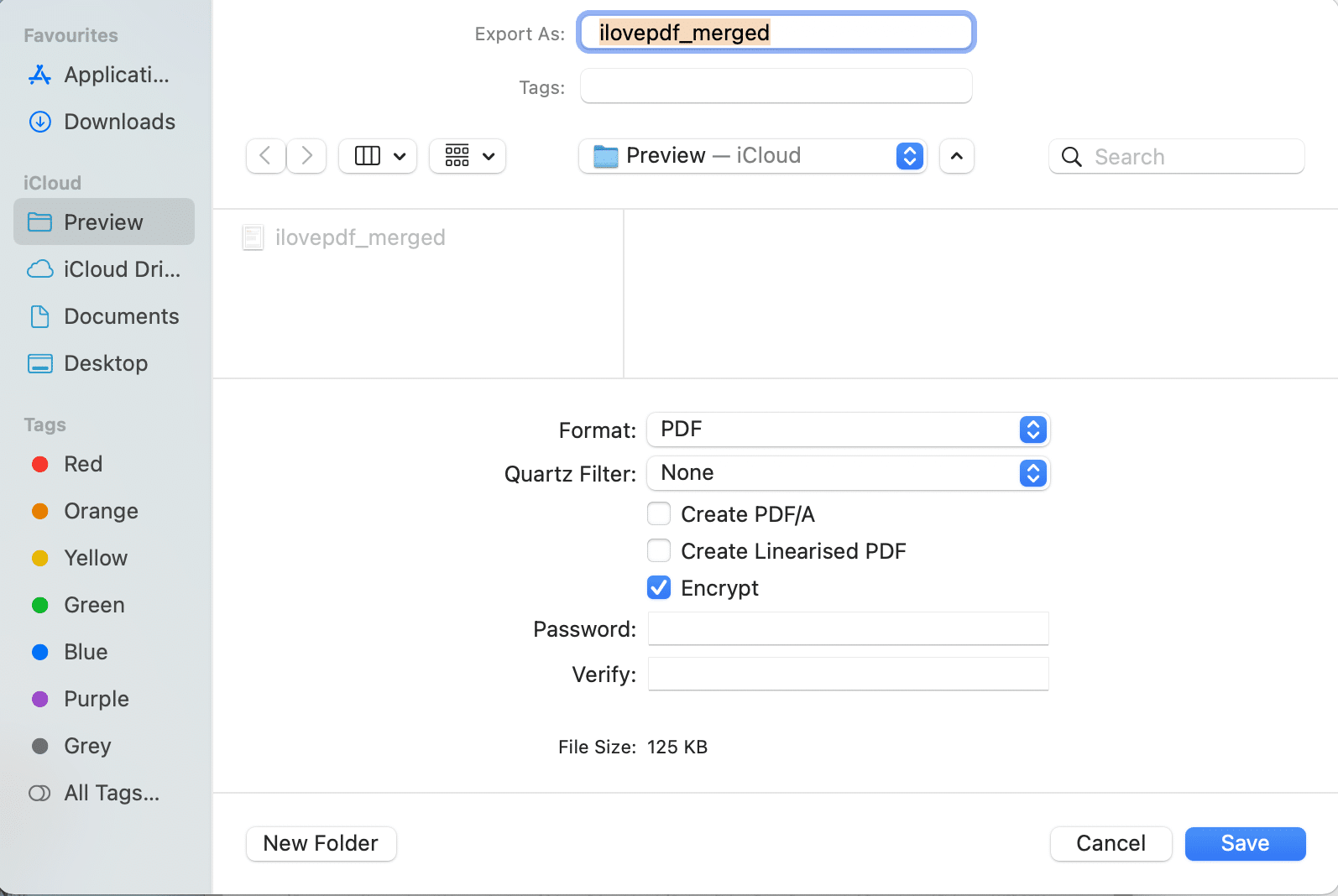Open the Quartz Filter dropdown

click(848, 473)
